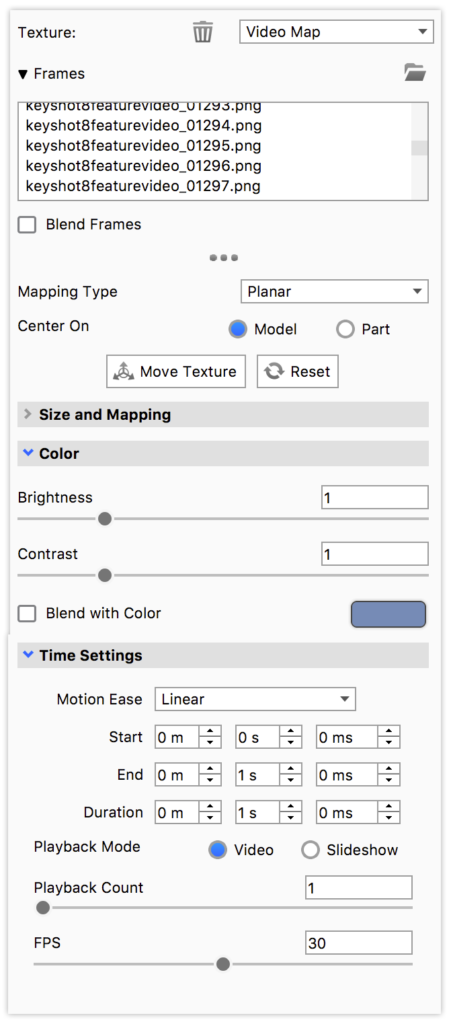Click the FPS slider handle
Screen dimensions: 451x1024
click(223, 964)
